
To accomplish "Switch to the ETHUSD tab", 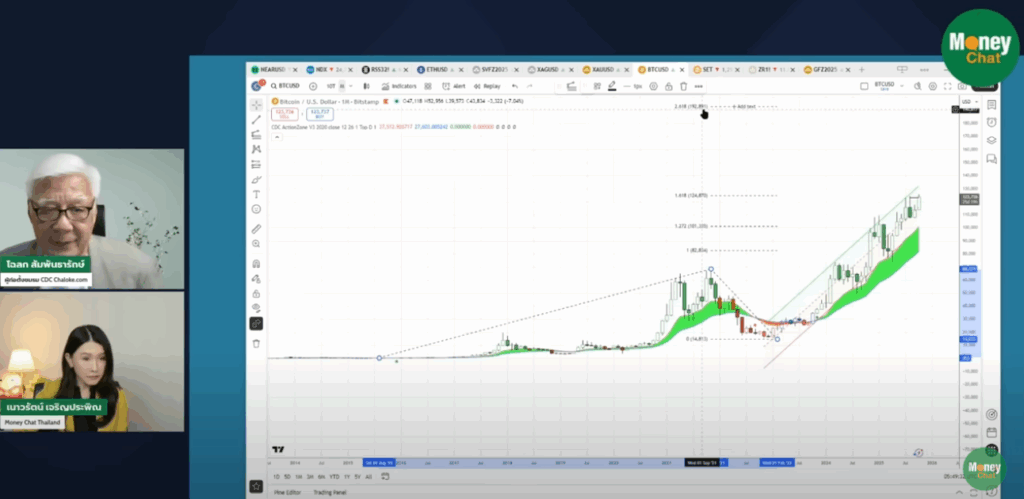I will (x=436, y=69).
